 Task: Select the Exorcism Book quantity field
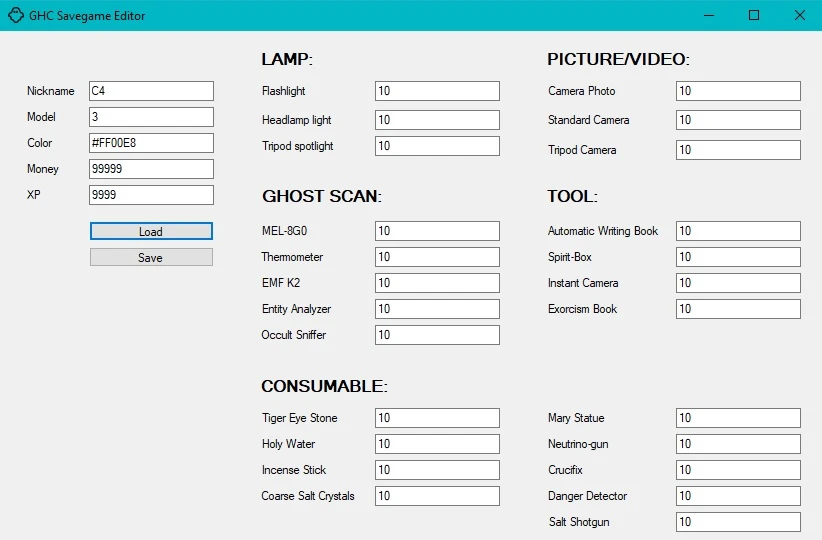coord(738,309)
